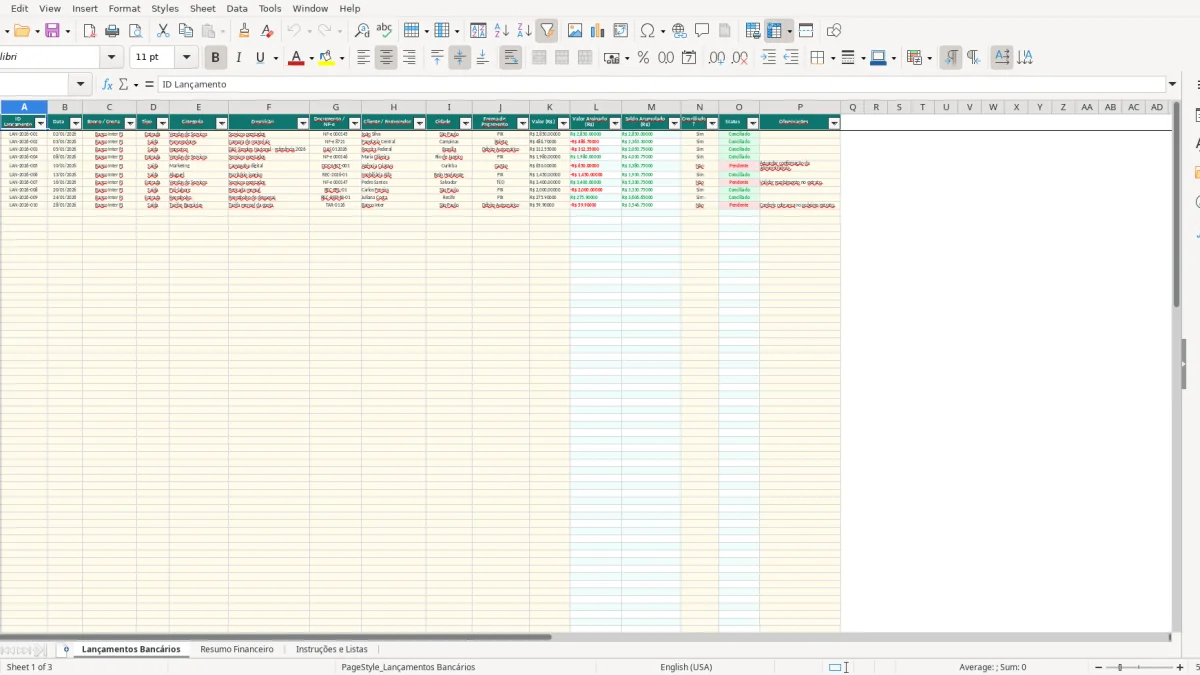Switch to Resumo Financeiro sheet tab
1200x675 pixels.
(237, 649)
